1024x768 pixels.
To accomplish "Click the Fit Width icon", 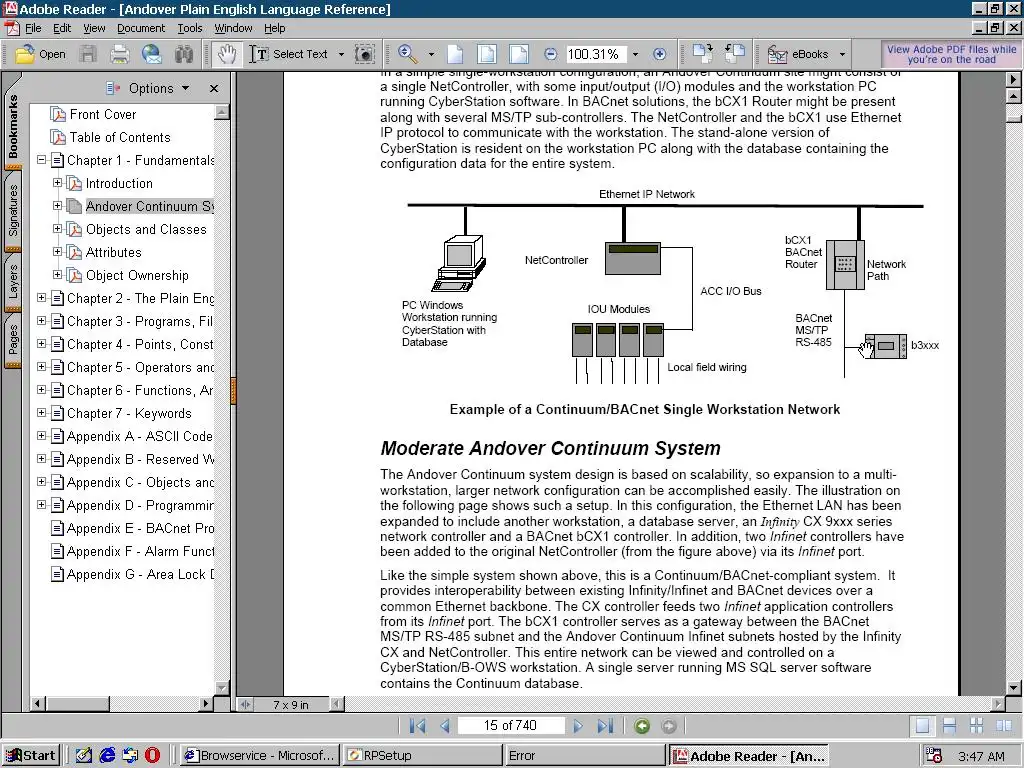I will click(519, 54).
